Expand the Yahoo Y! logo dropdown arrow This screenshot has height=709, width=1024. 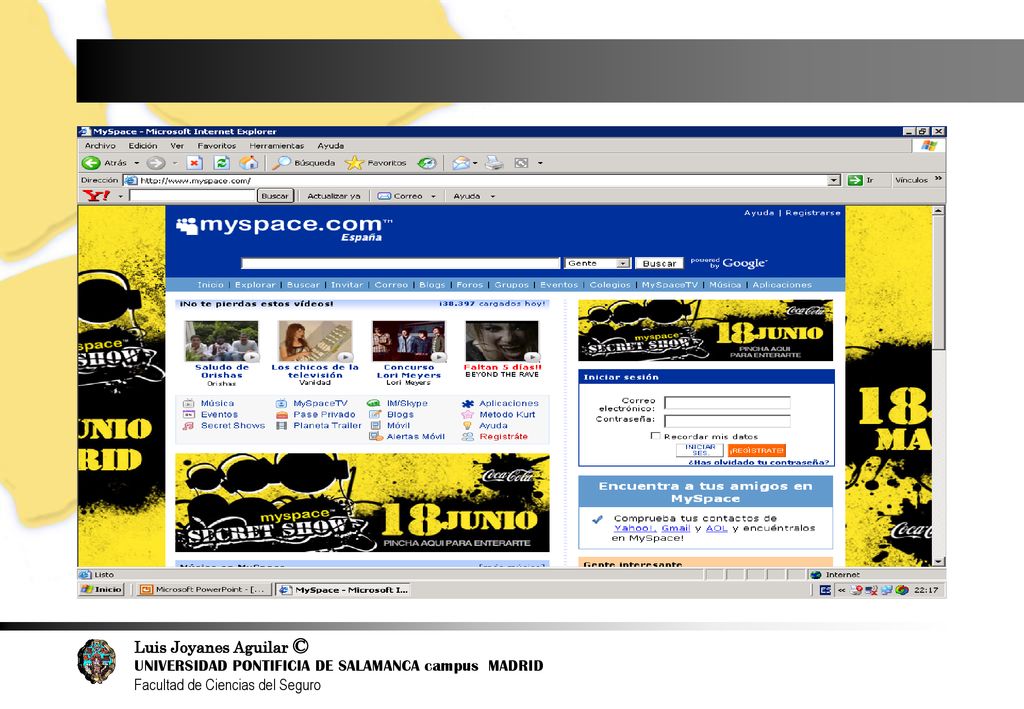121,196
